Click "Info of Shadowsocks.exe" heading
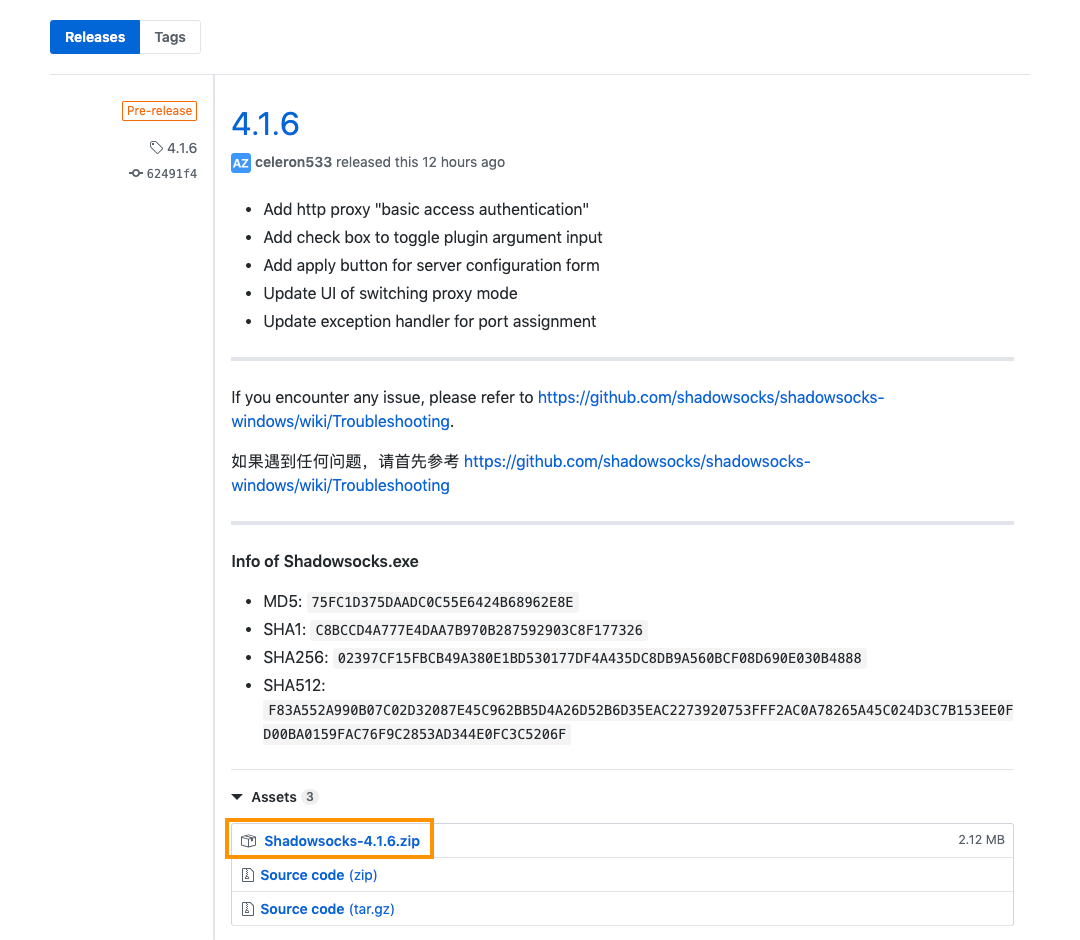 pos(325,561)
